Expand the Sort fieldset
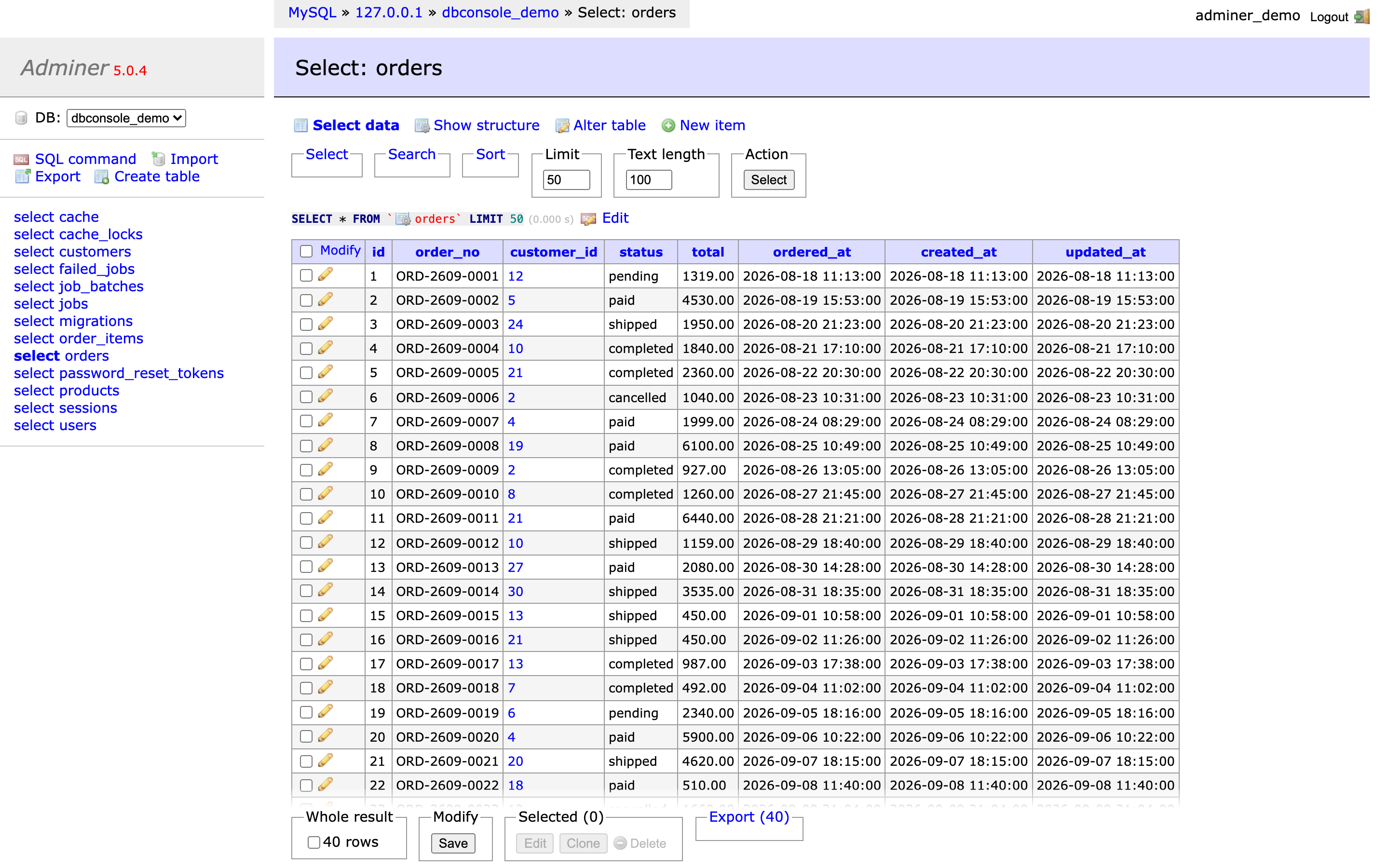 click(490, 154)
